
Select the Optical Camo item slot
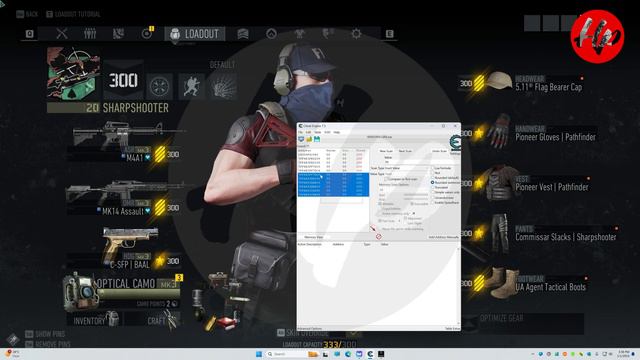122,291
